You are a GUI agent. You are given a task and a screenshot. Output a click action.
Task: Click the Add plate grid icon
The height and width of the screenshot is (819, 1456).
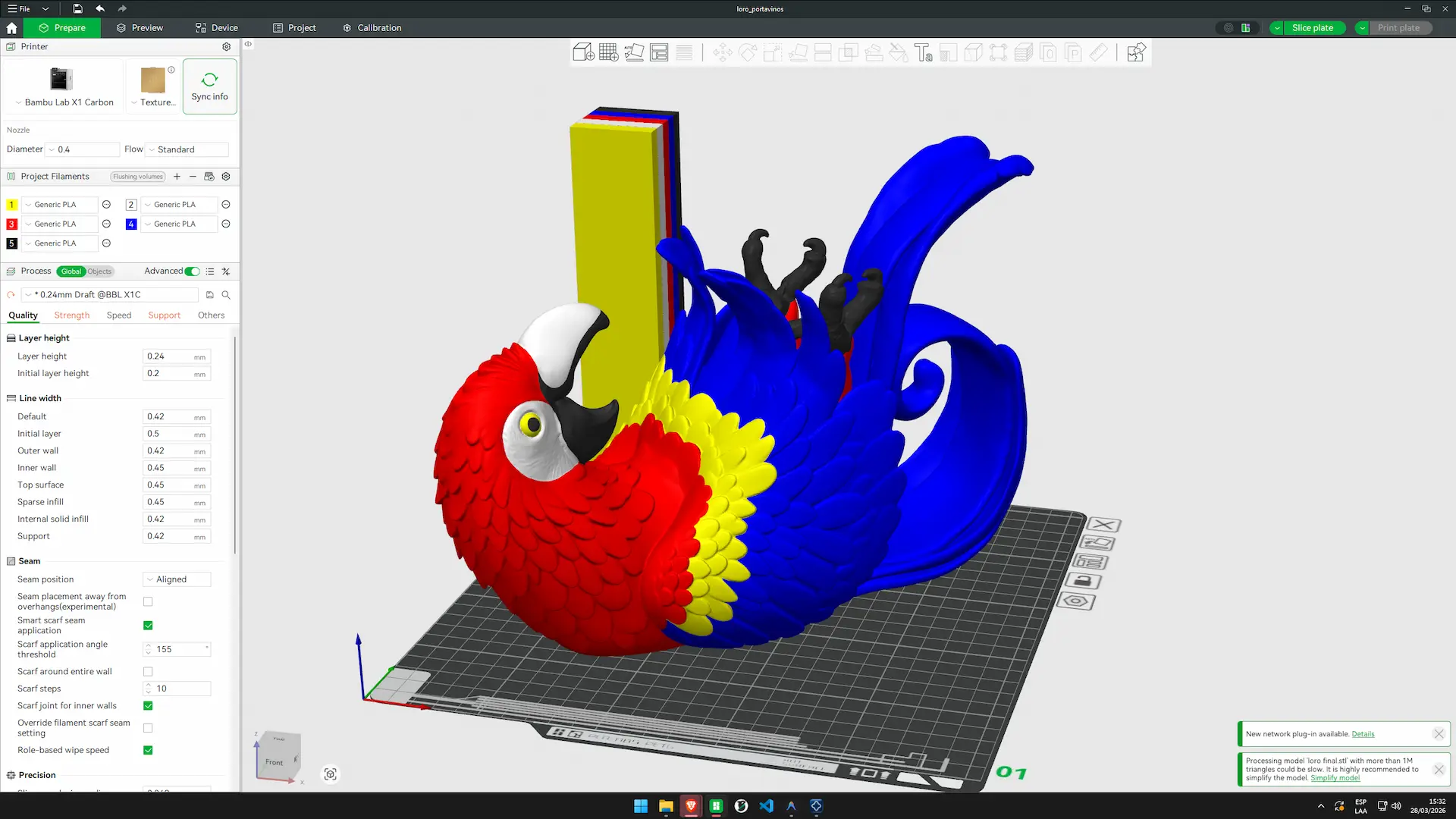pyautogui.click(x=608, y=52)
